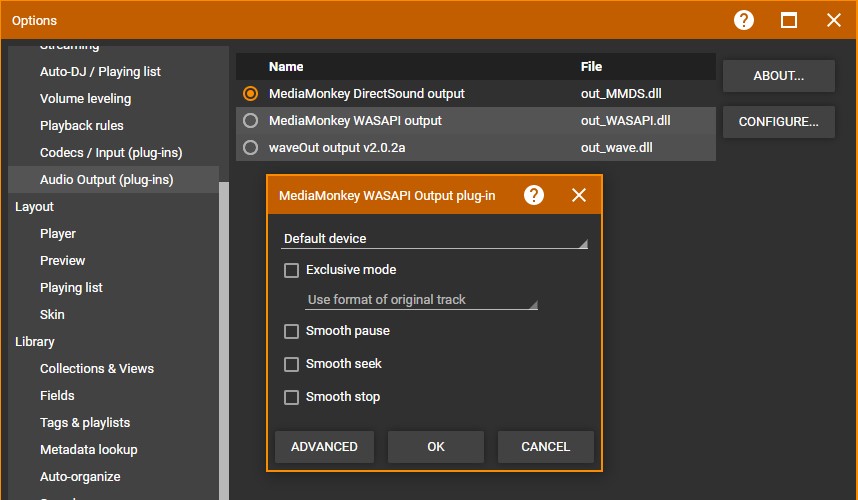Check the Smooth seek option
This screenshot has width=858, height=500.
292,364
